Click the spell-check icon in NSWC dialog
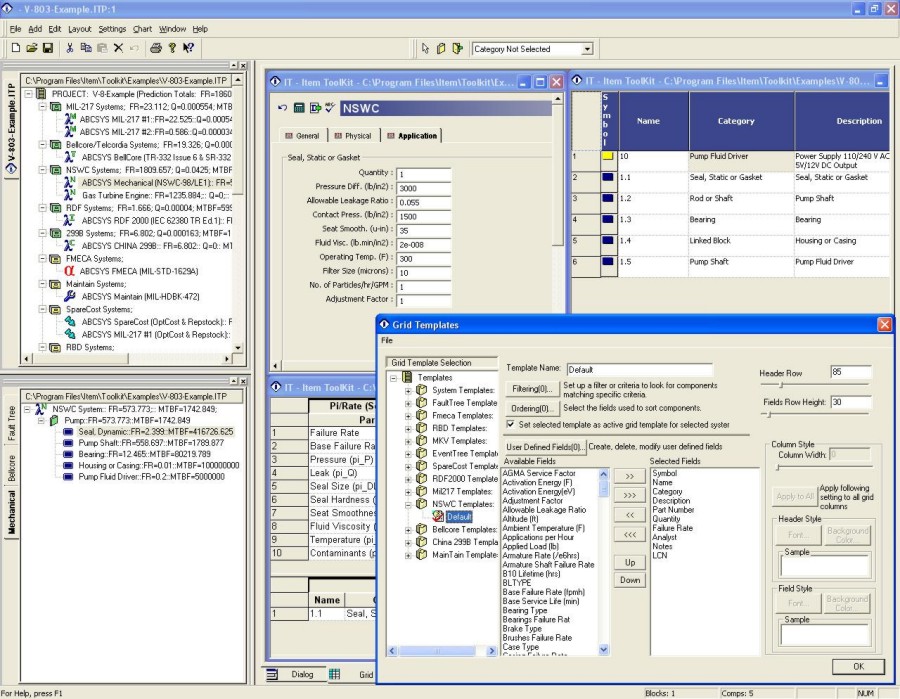Screen dimensions: 900x699 tap(330, 108)
